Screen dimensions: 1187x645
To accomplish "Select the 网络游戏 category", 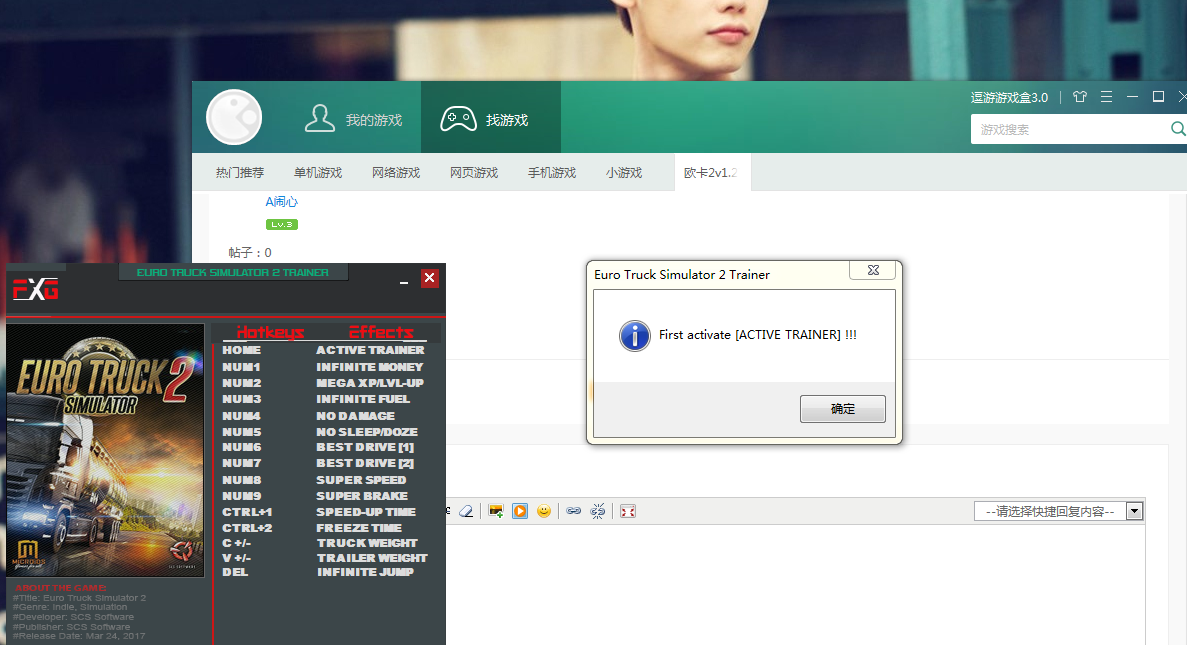I will 396,173.
